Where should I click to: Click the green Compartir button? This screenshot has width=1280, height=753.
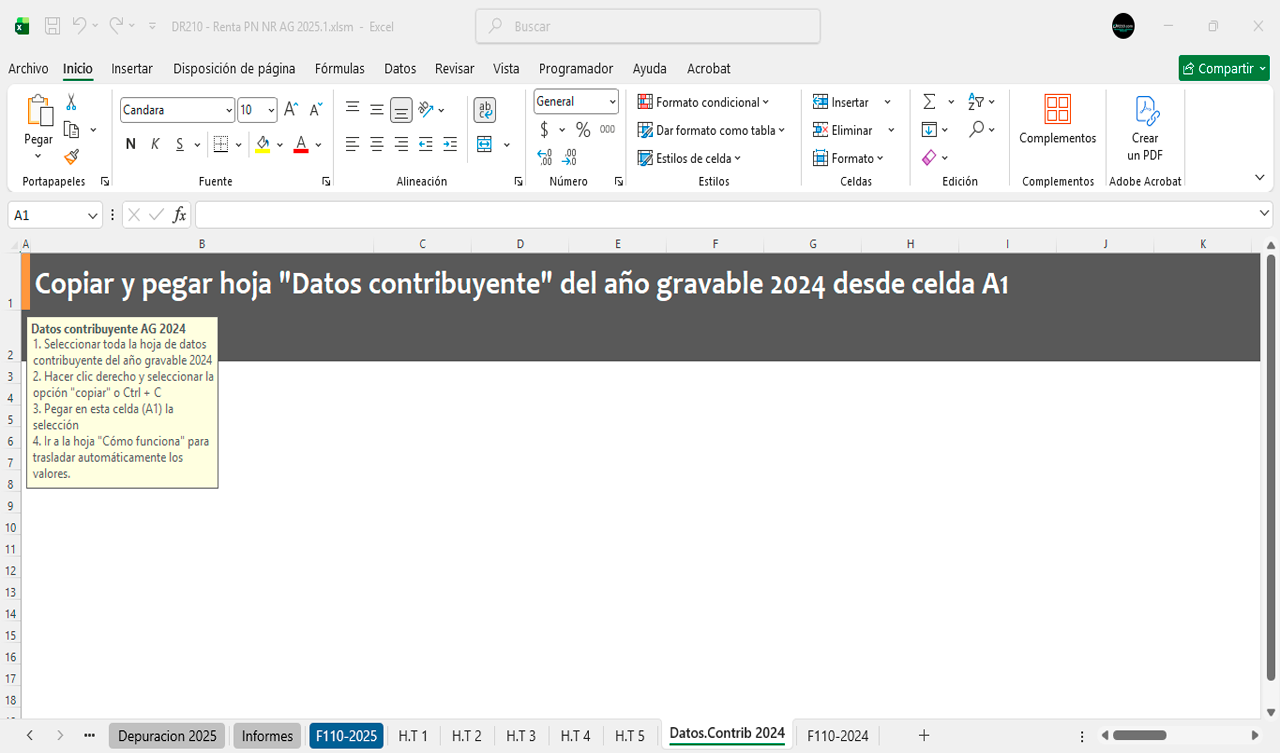(1223, 69)
